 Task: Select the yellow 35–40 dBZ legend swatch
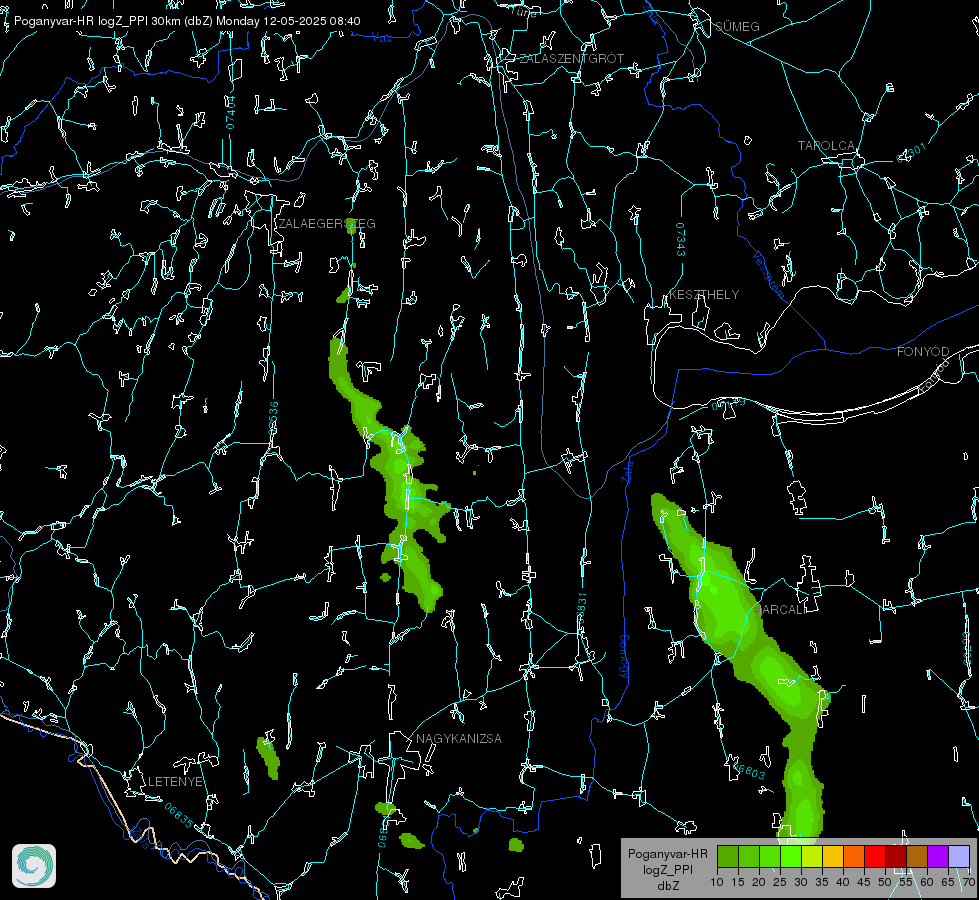pos(833,856)
